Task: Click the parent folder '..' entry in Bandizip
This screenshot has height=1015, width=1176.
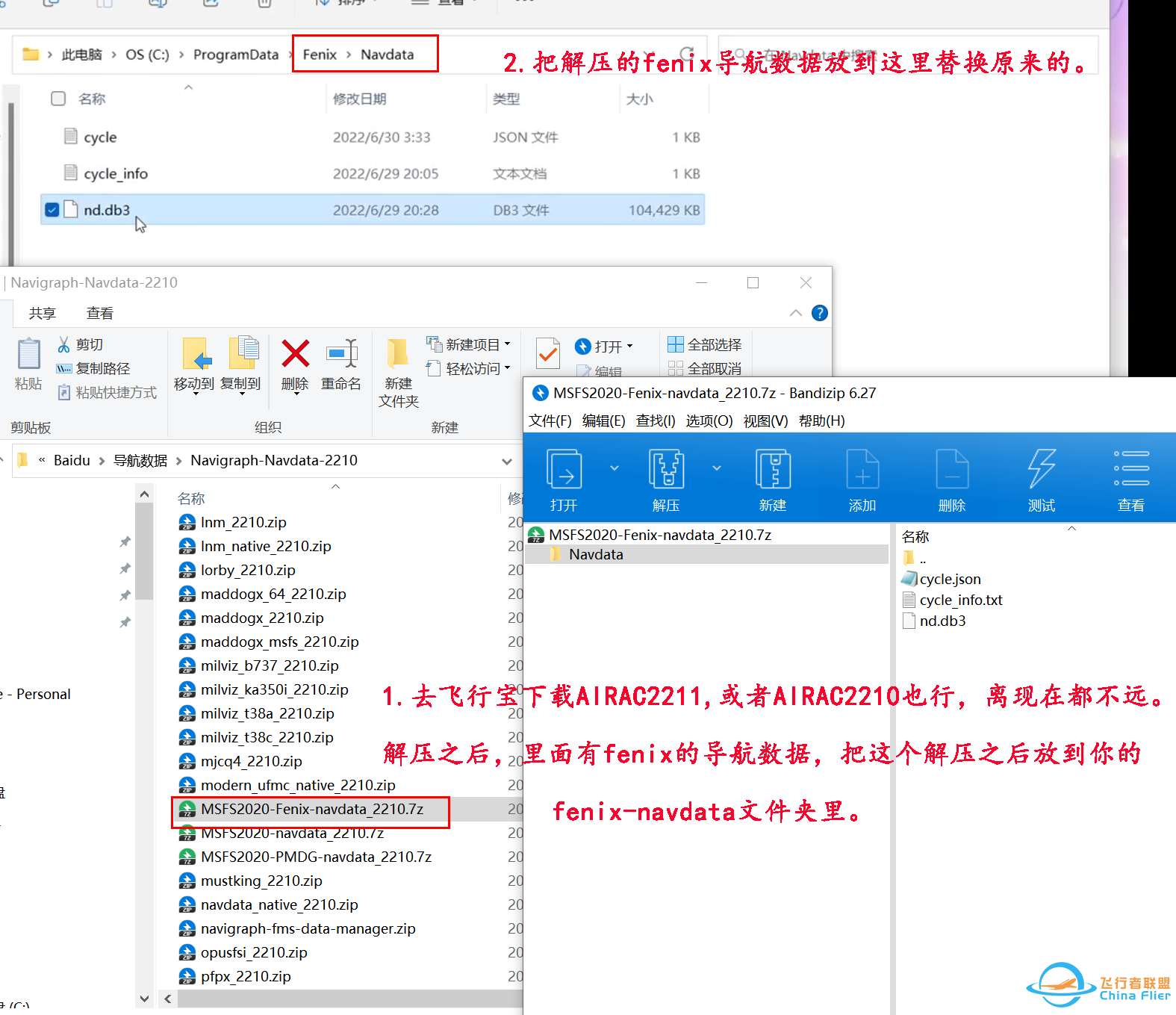Action: pos(914,558)
